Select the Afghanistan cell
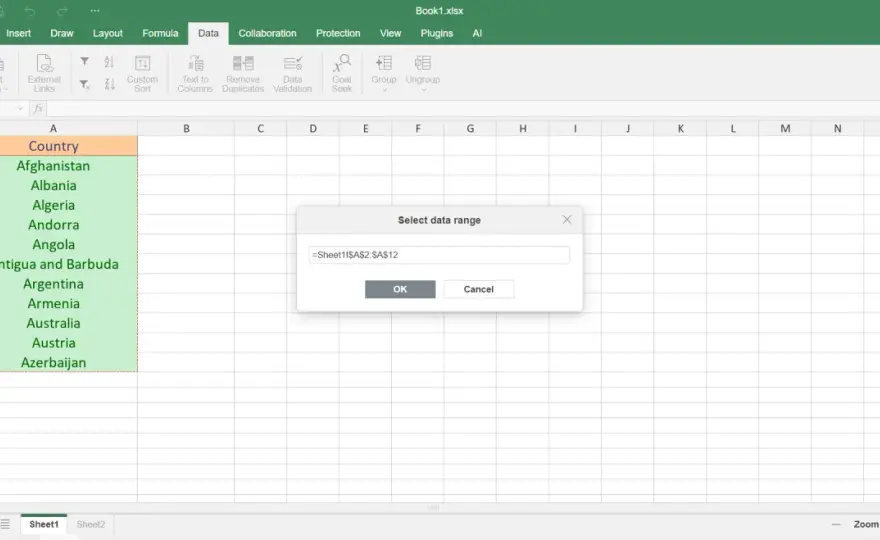 point(68,166)
